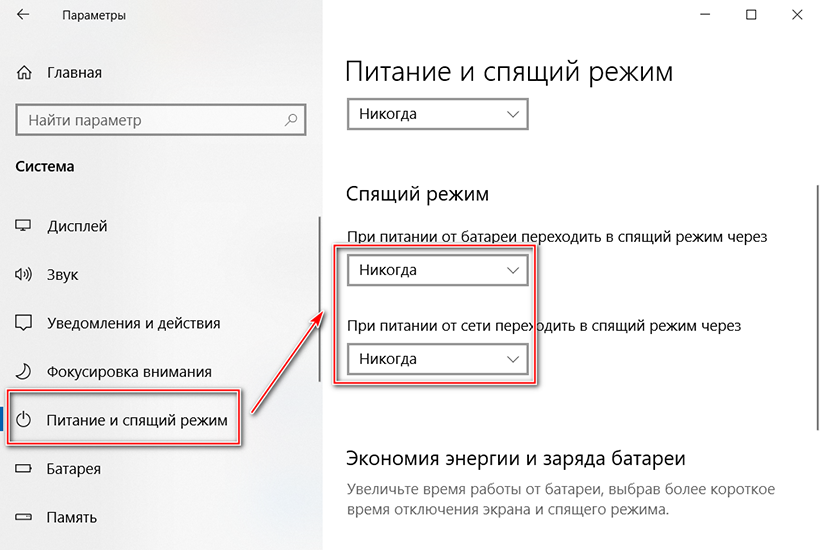The image size is (820, 550).
Task: Click the Notifications and actions icon
Action: coord(25,323)
